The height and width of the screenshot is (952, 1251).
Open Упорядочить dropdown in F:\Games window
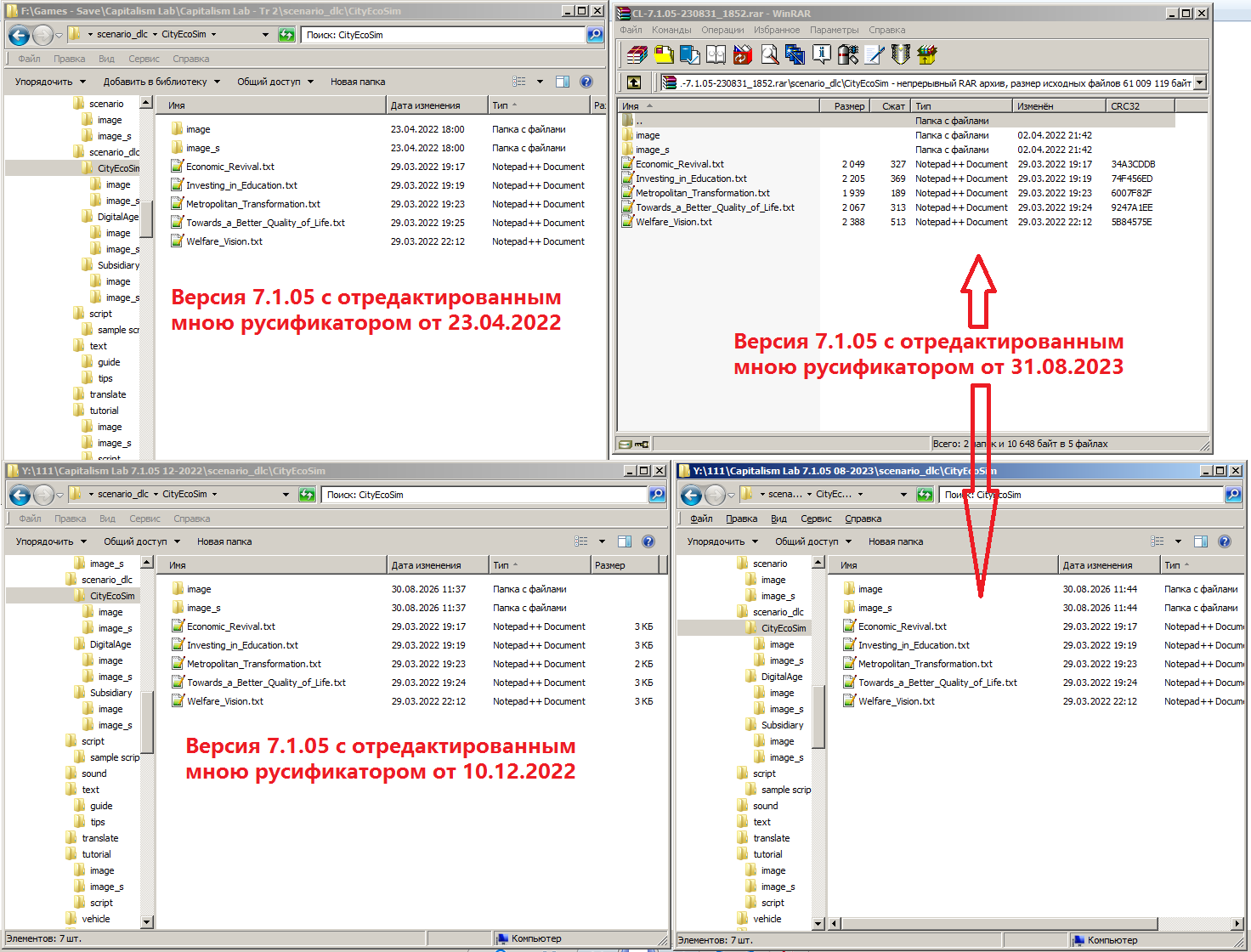(x=51, y=82)
